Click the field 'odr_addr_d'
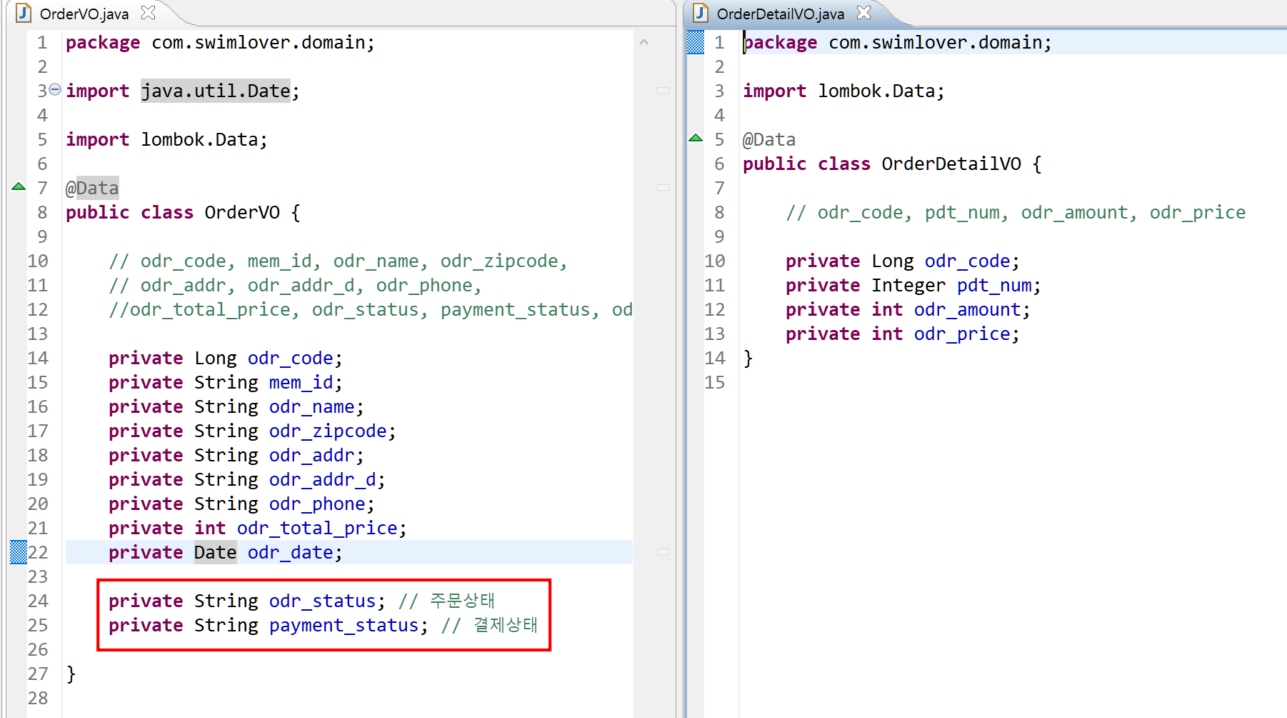The height and width of the screenshot is (718, 1287). 322,479
